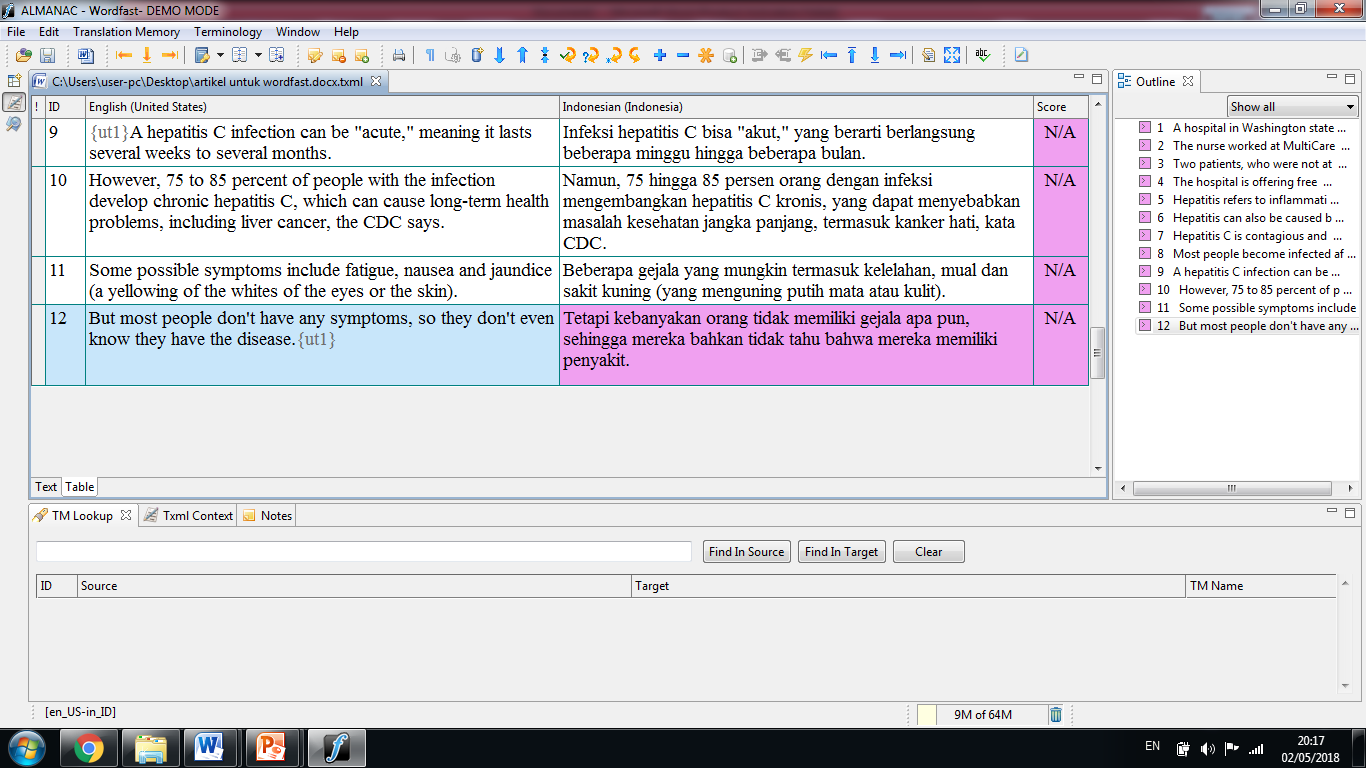The image size is (1366, 768).
Task: Click the blue four-corner expand icon
Action: [x=952, y=56]
